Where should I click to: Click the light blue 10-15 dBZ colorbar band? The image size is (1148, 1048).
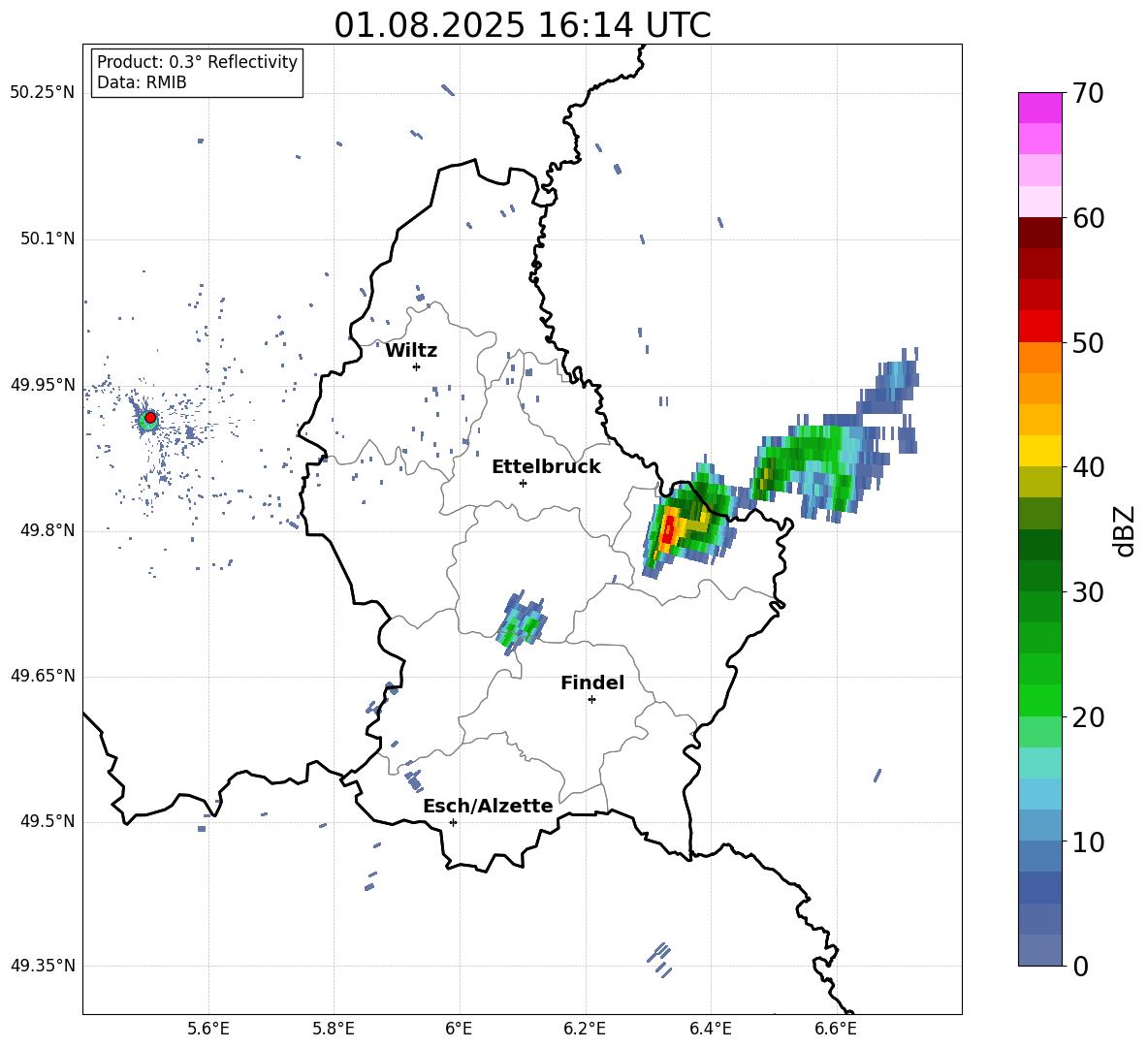tap(1040, 810)
